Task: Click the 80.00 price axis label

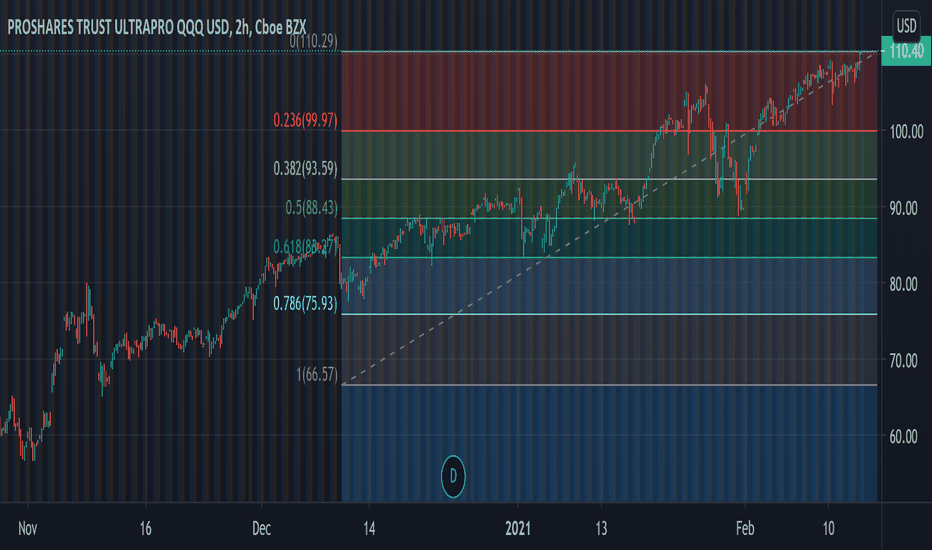Action: (x=903, y=284)
